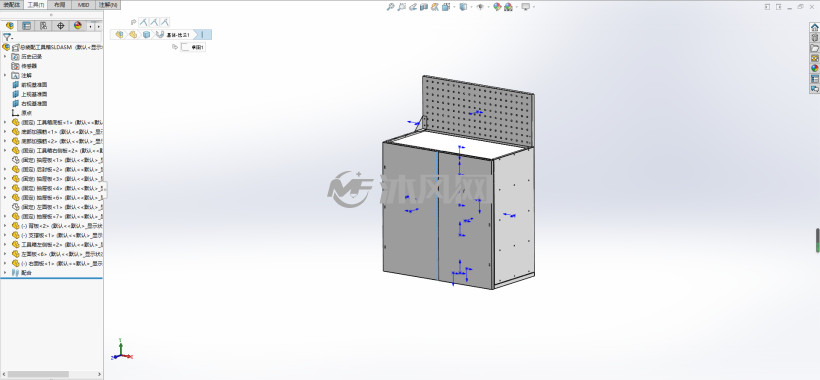Expand the 历史记录 tree node
Screen dimensions: 820x380
point(5,56)
